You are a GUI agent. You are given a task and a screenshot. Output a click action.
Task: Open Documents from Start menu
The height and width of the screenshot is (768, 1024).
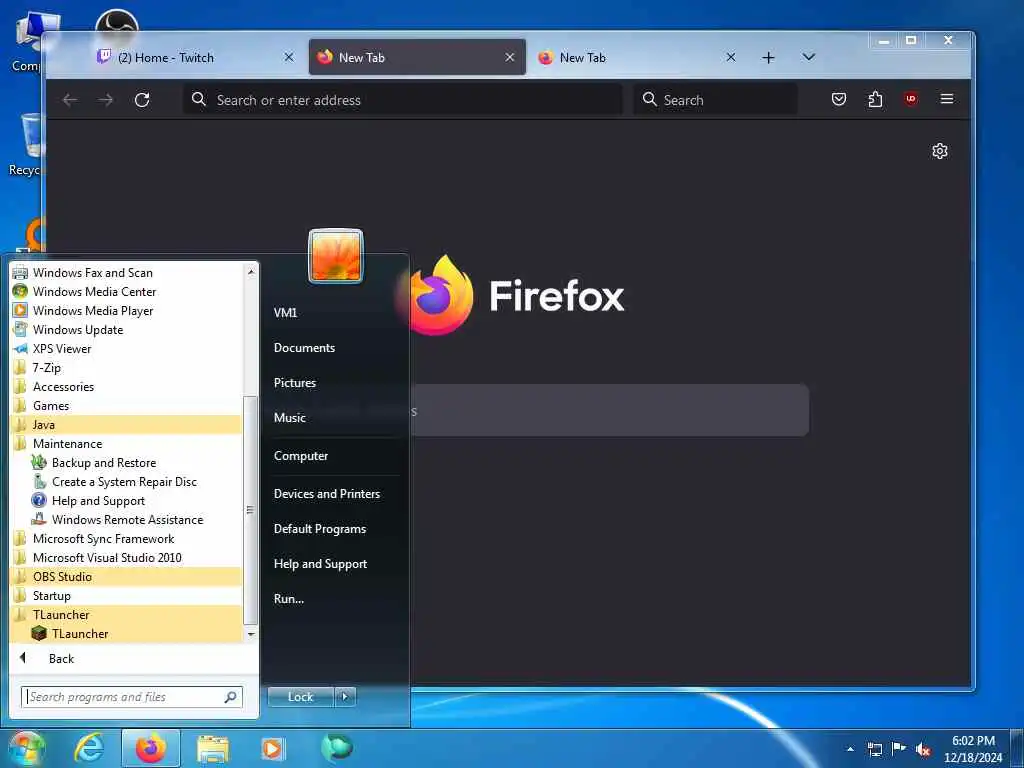click(304, 348)
